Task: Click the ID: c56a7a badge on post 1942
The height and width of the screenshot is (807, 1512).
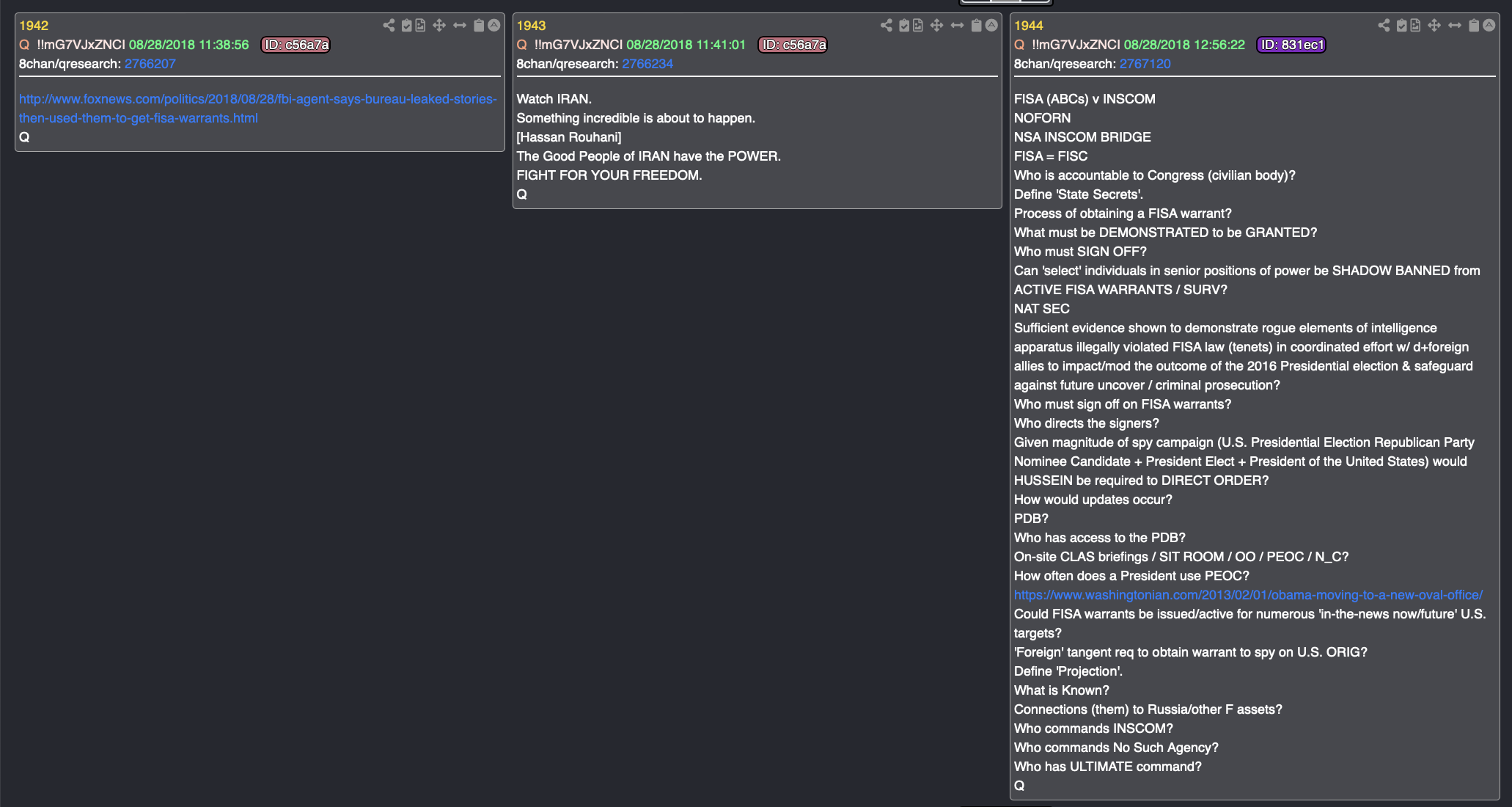Action: pyautogui.click(x=296, y=45)
